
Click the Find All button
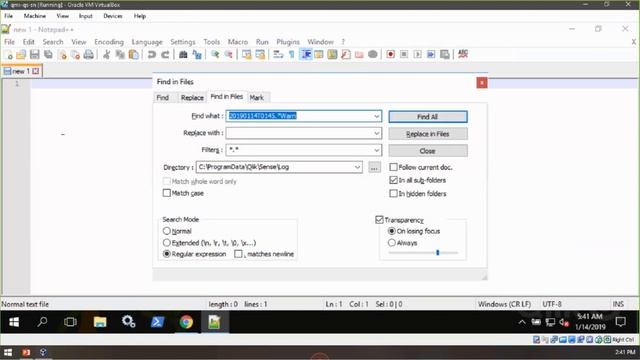(x=428, y=117)
